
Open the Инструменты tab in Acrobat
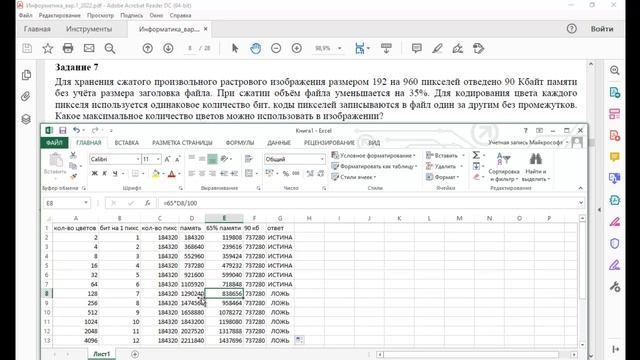click(x=89, y=29)
